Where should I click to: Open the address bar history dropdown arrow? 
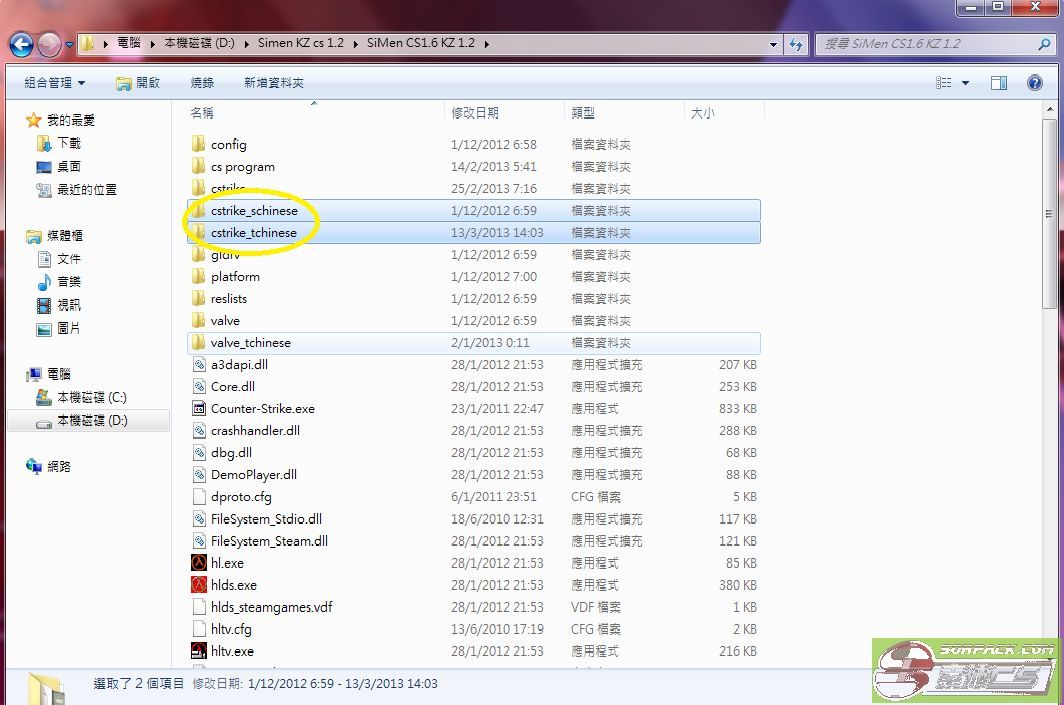point(772,44)
